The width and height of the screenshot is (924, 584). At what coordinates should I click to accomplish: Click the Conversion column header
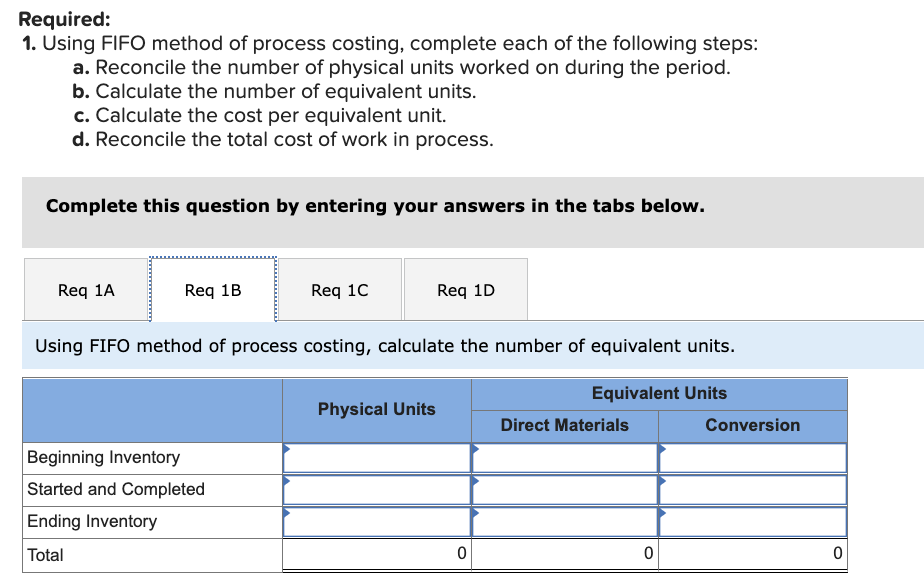751,425
